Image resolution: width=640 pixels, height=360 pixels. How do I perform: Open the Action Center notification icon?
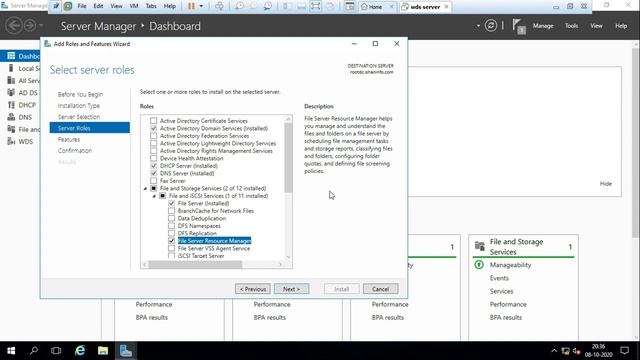(x=624, y=351)
